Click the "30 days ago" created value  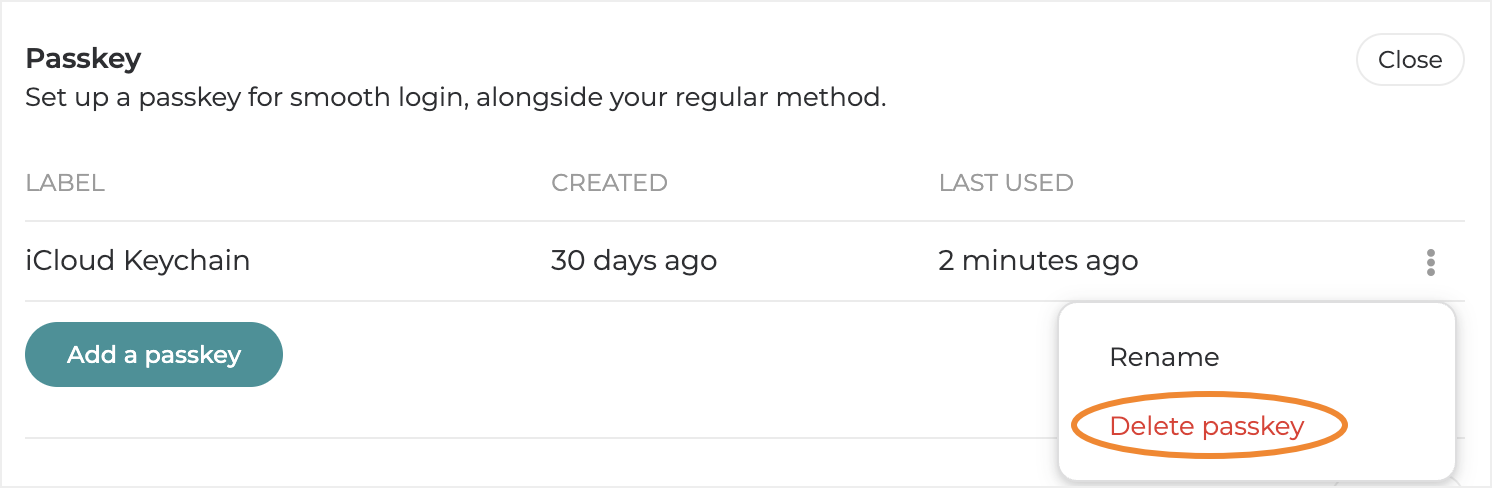pos(634,261)
